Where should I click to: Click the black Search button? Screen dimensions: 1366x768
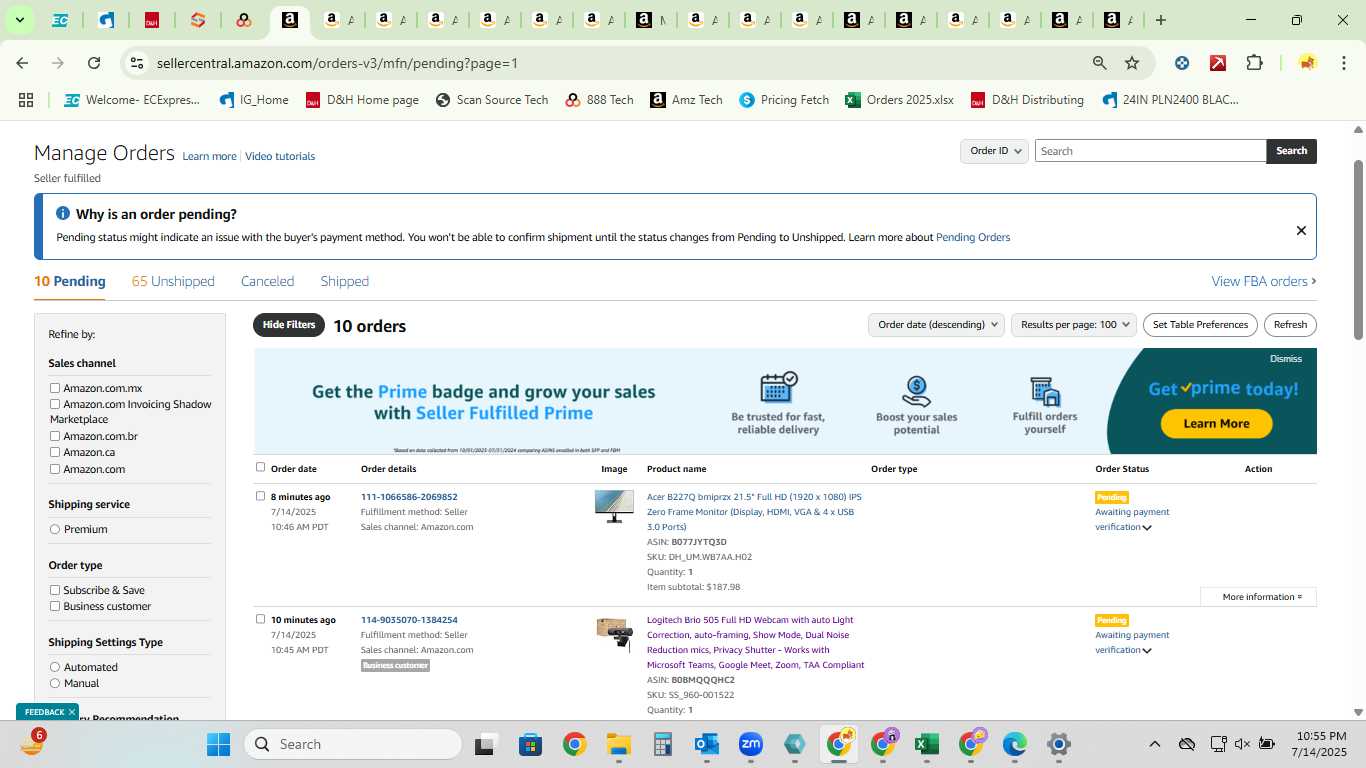click(1291, 151)
